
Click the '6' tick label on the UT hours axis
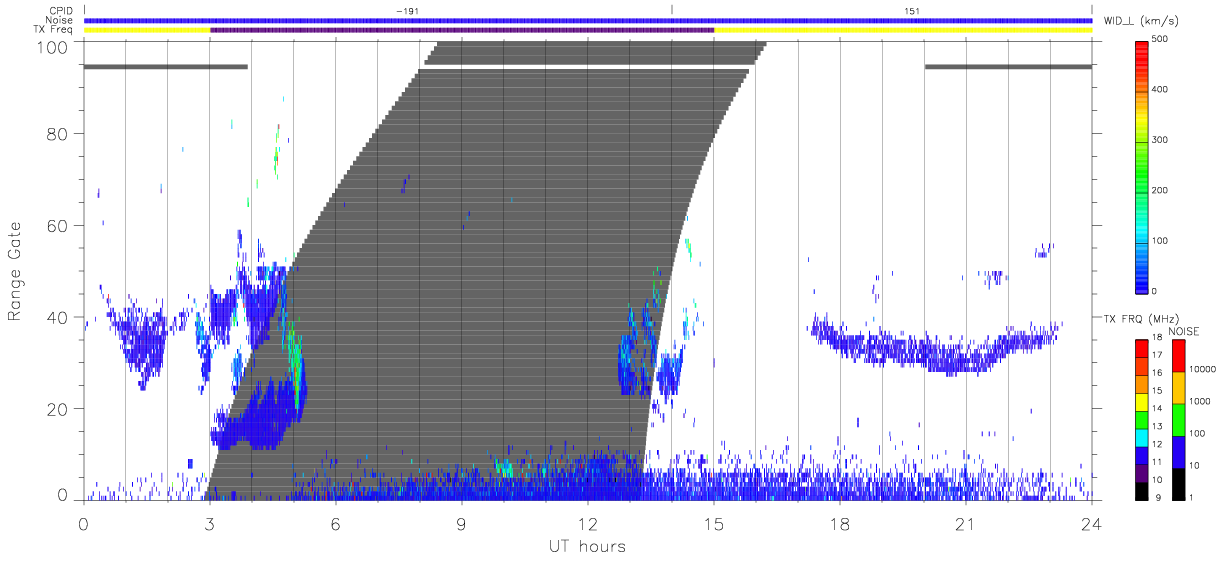point(336,523)
